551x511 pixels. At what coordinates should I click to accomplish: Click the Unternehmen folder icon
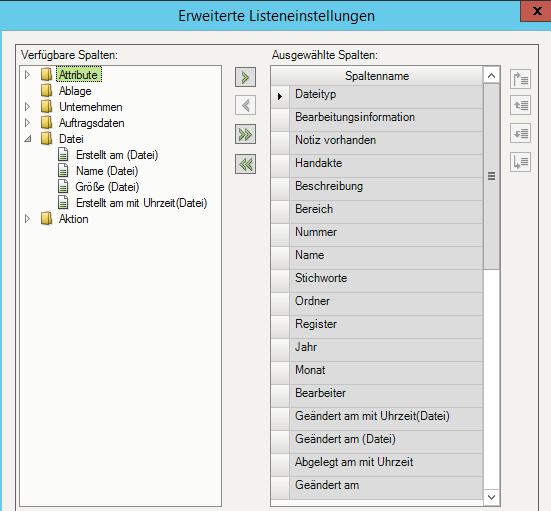coord(46,106)
